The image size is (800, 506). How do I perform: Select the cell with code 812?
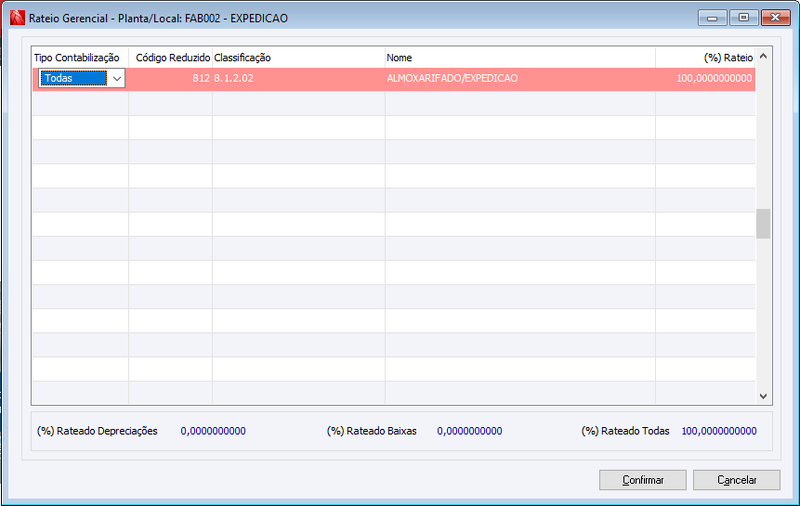170,79
